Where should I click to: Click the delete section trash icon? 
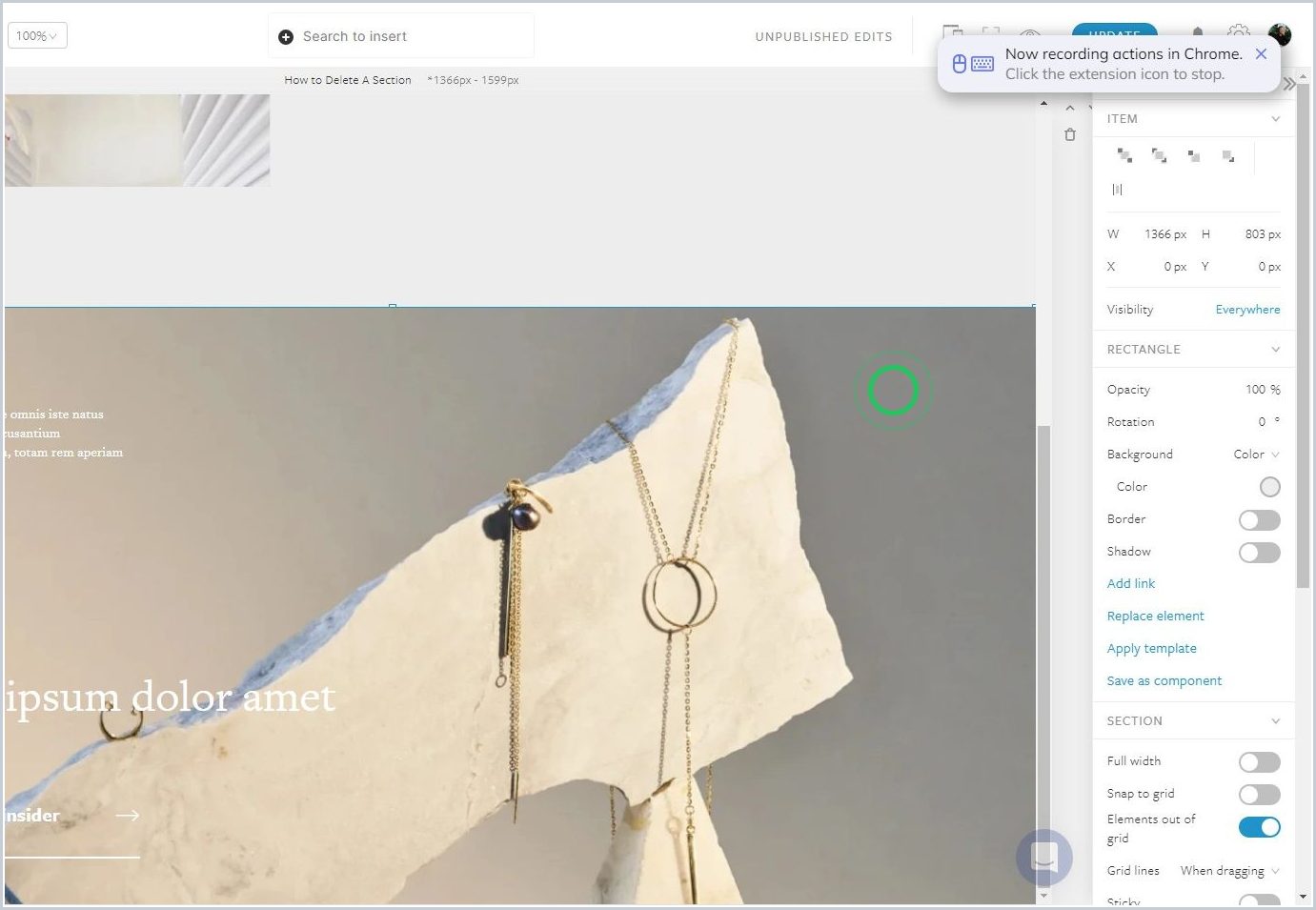tap(1070, 135)
